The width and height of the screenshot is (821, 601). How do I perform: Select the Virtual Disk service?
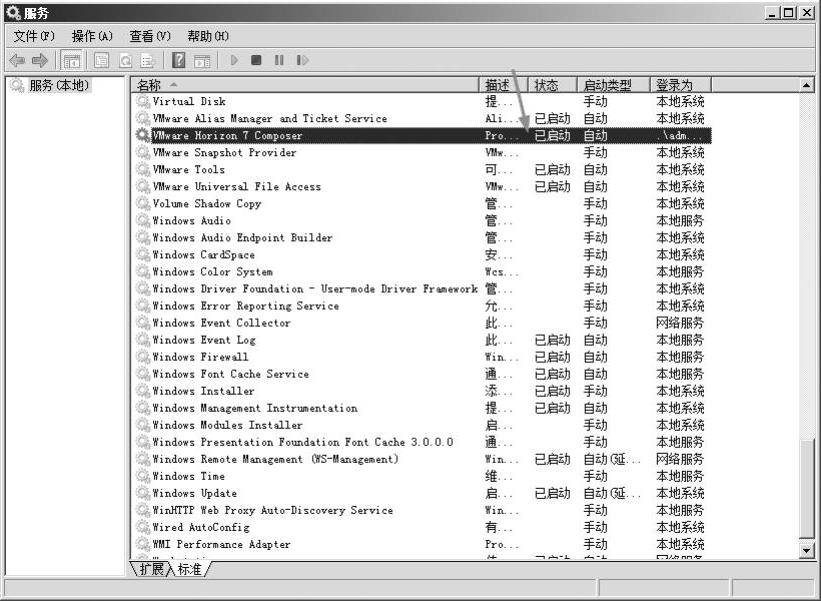pos(421,102)
